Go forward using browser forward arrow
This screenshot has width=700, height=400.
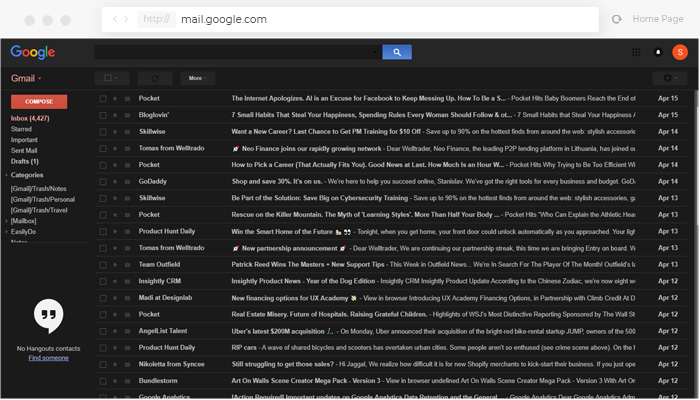tap(126, 19)
